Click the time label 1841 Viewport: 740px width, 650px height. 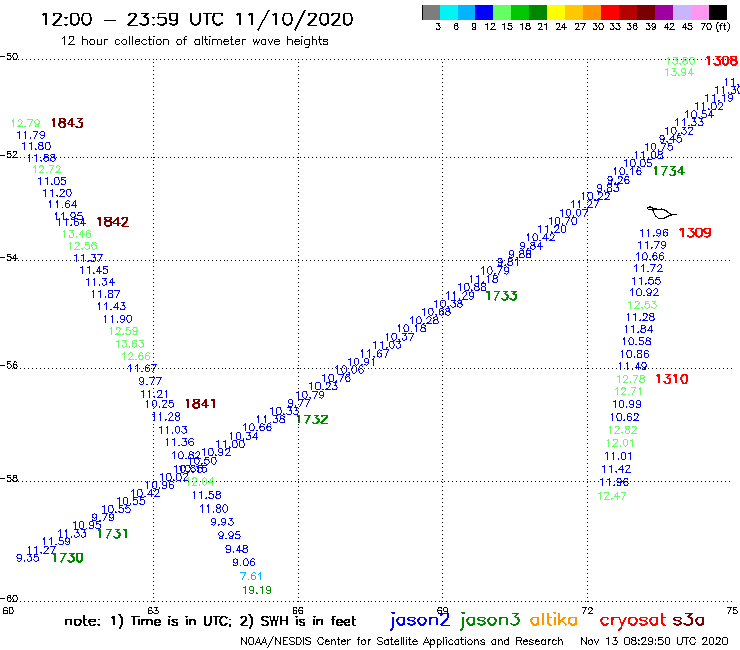click(200, 404)
